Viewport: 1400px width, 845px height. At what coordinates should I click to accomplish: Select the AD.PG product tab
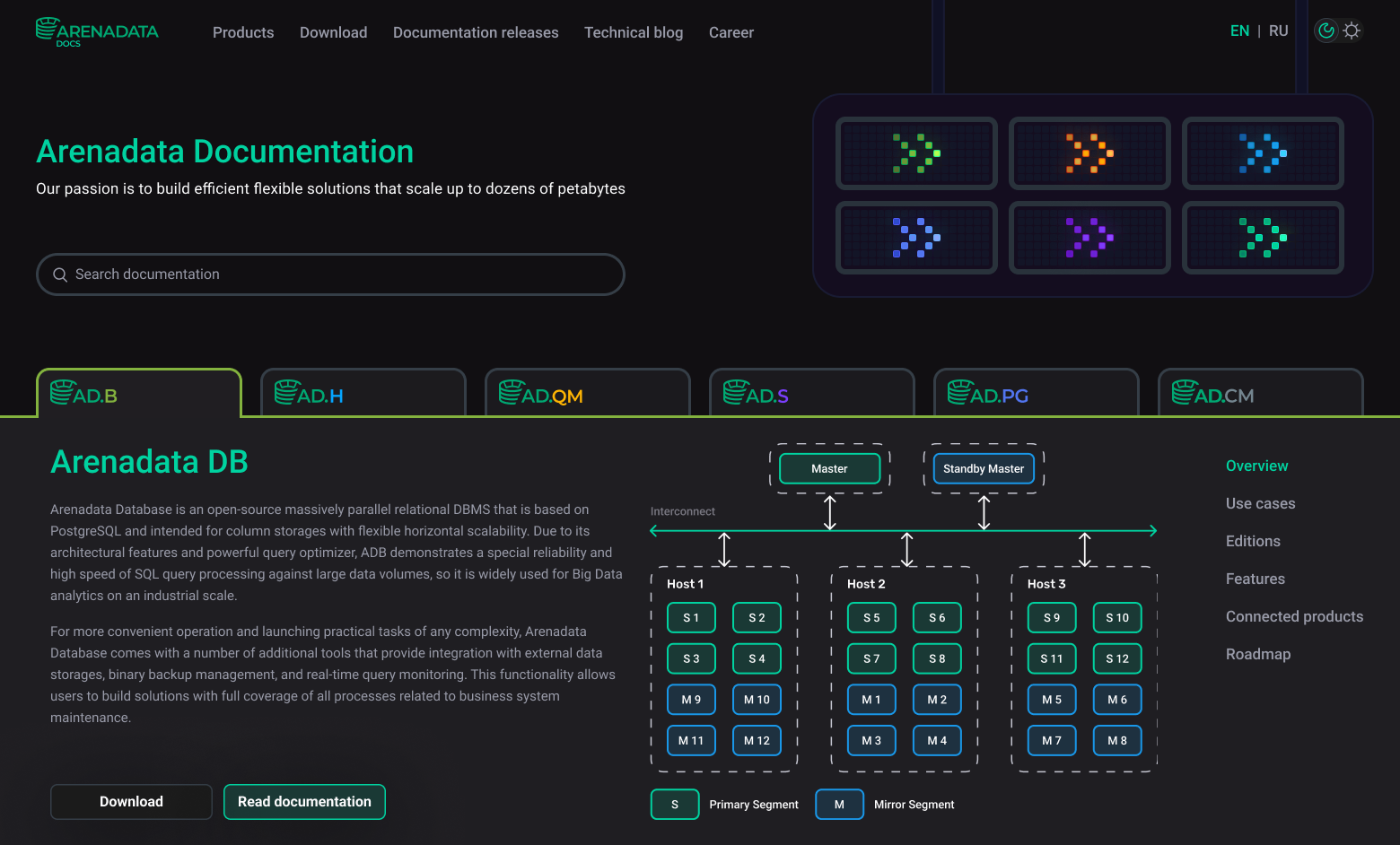click(x=1037, y=393)
